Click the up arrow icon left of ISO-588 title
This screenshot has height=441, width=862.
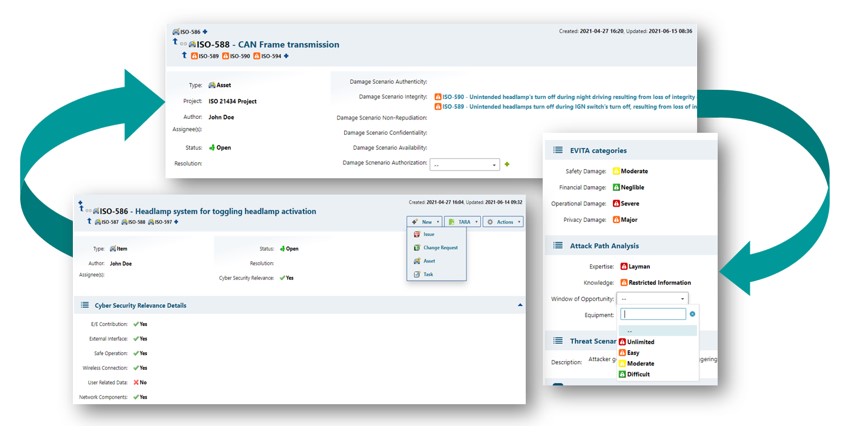pos(175,41)
